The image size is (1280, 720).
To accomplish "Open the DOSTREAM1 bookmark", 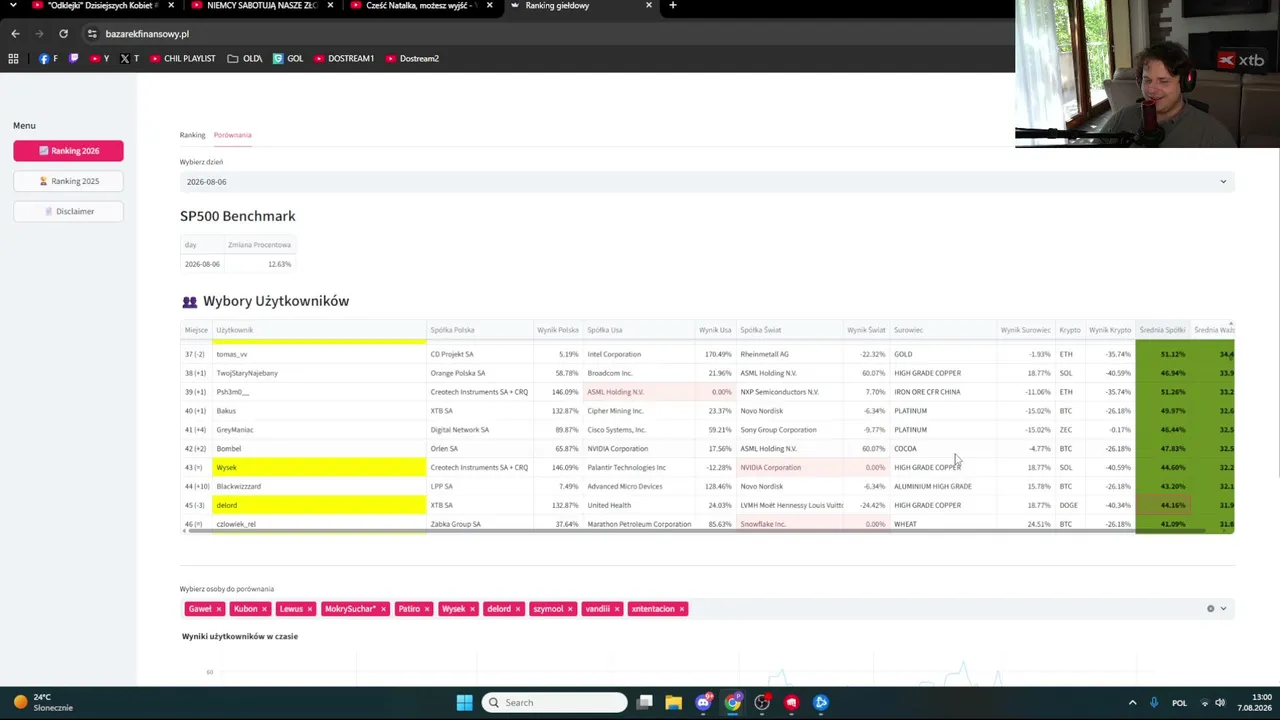I will (344, 59).
